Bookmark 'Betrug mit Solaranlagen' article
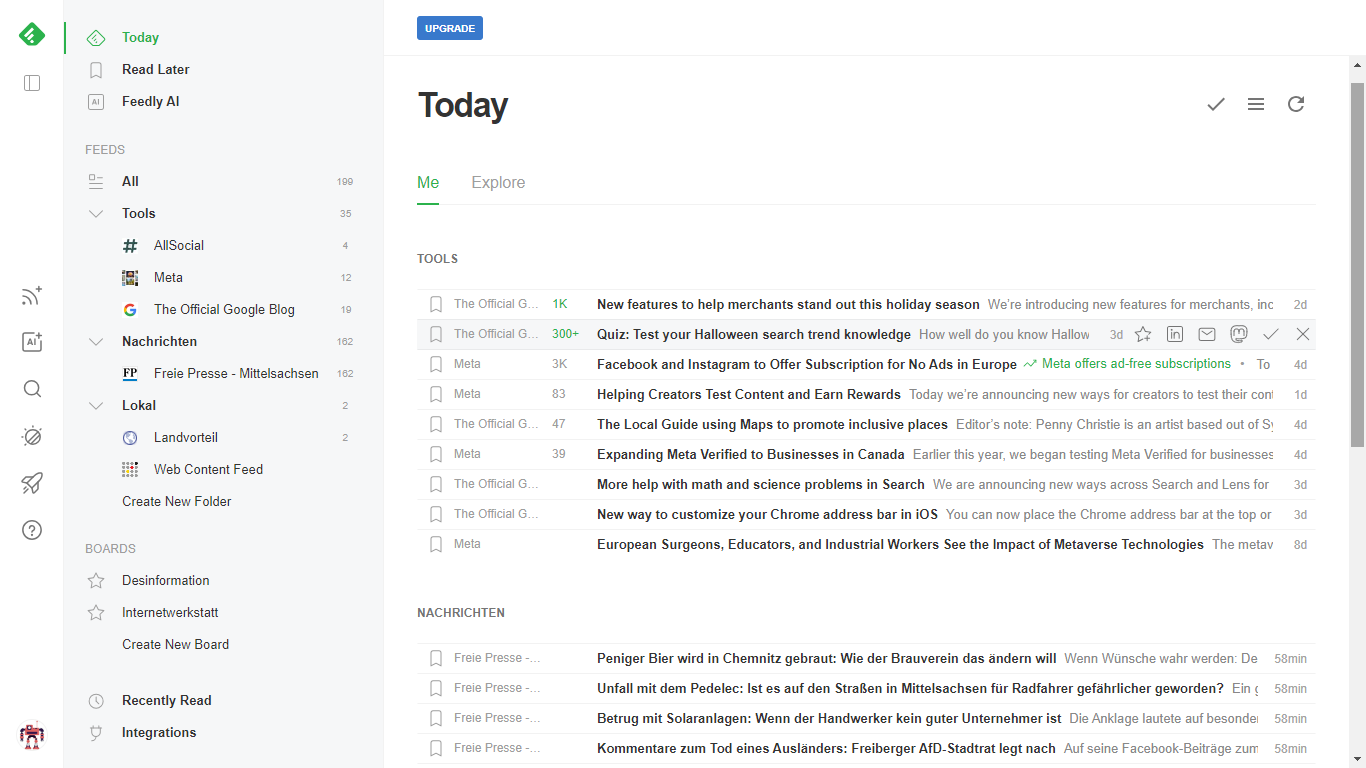1366x768 pixels. pyautogui.click(x=436, y=718)
